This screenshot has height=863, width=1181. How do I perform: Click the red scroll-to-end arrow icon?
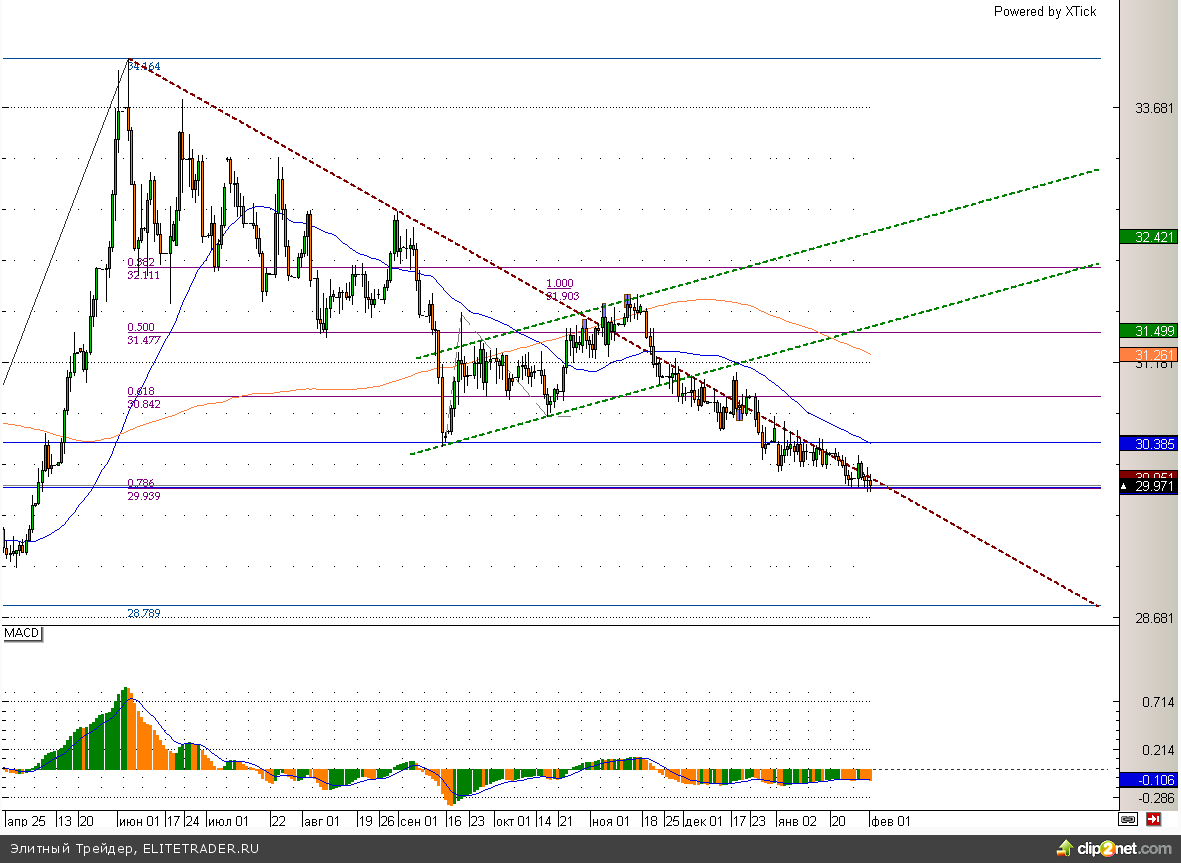(1153, 820)
